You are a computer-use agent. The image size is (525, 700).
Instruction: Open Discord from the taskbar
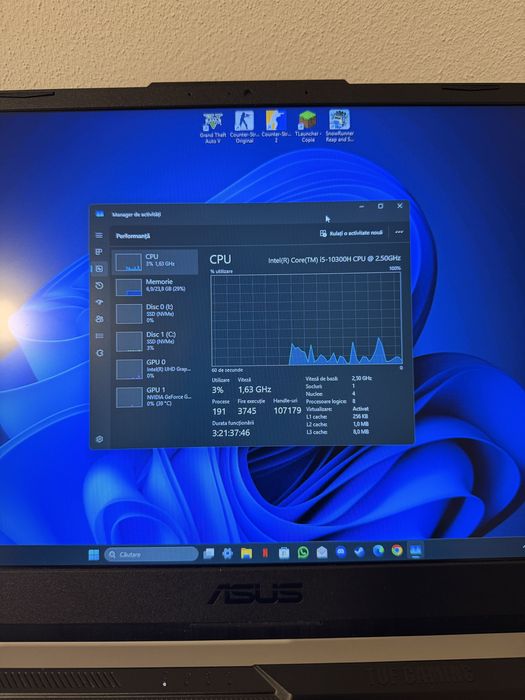(x=341, y=552)
